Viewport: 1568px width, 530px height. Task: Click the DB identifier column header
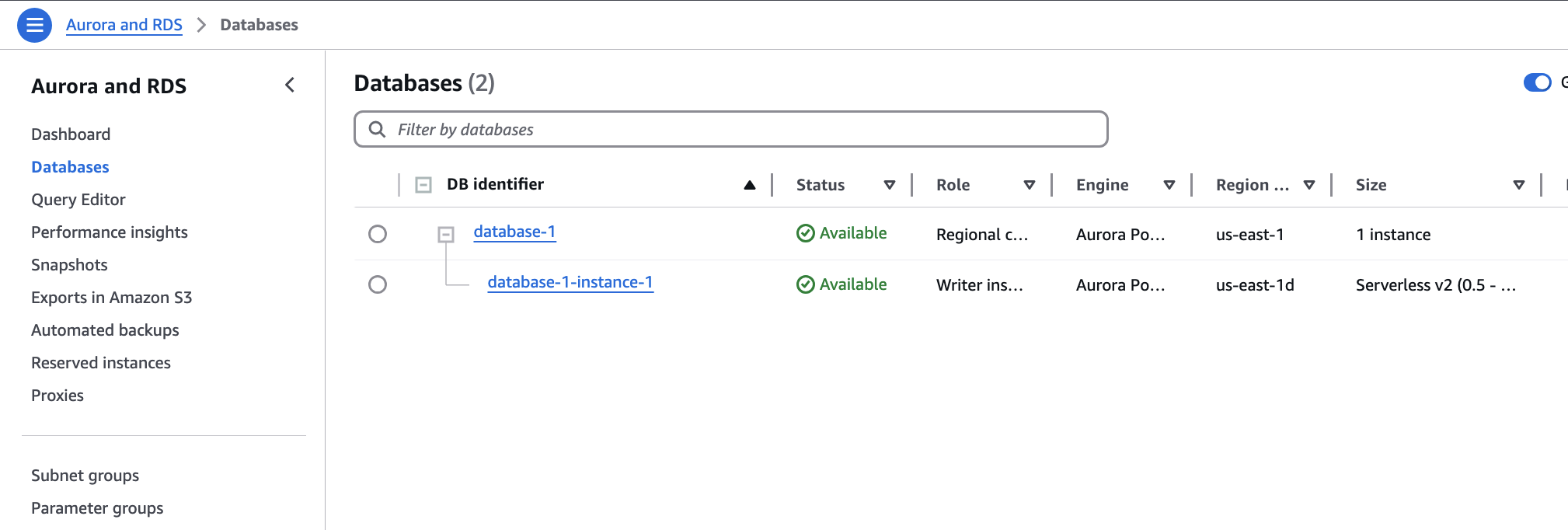(495, 184)
